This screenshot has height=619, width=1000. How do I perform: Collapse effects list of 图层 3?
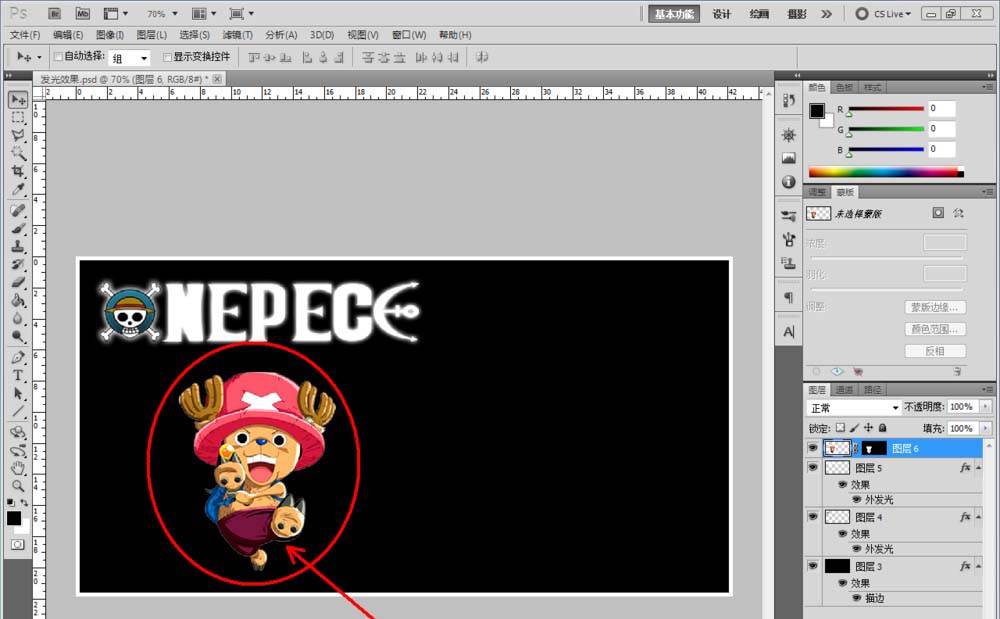point(978,566)
